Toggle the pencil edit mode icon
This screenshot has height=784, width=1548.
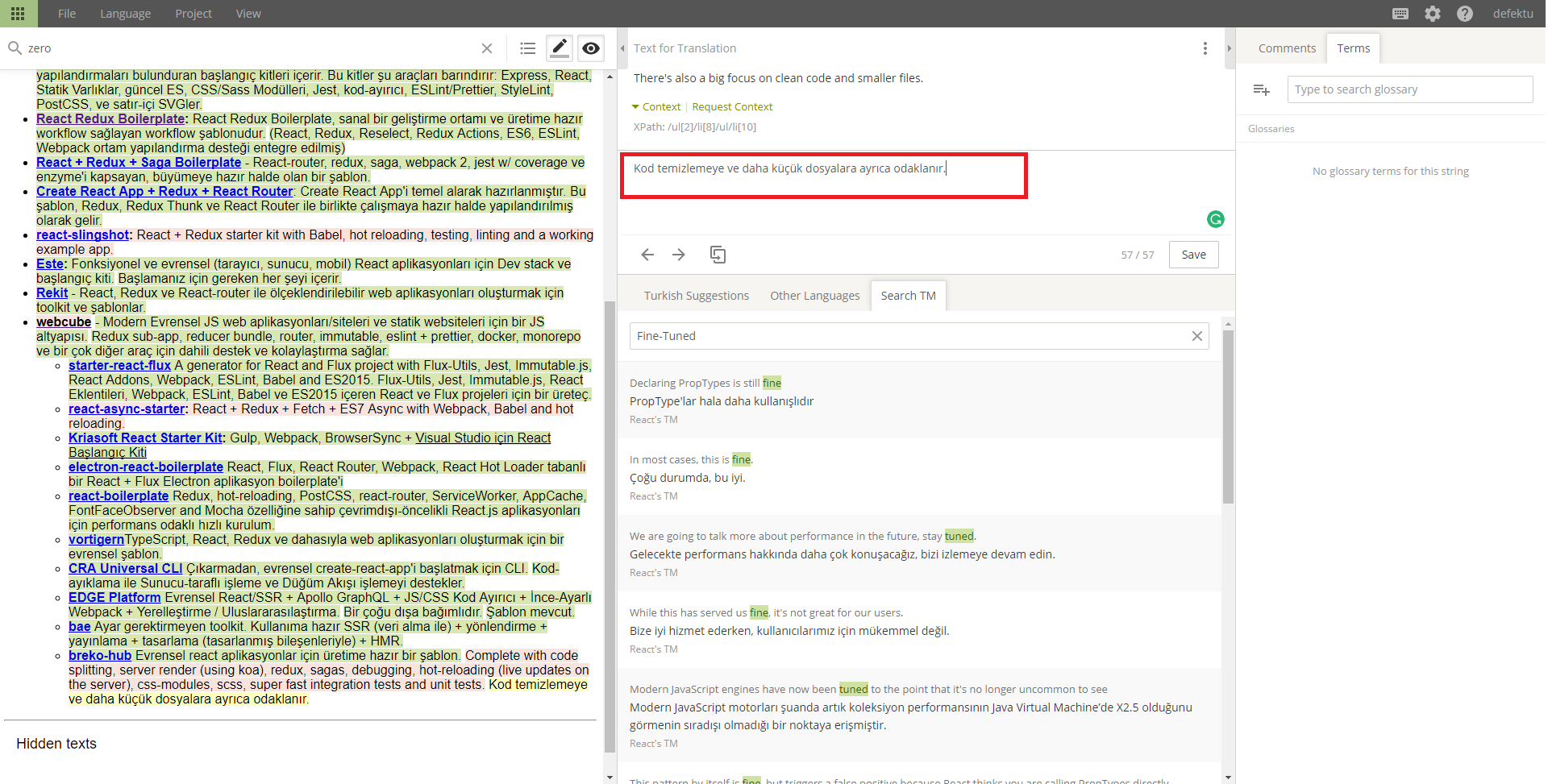coord(560,48)
